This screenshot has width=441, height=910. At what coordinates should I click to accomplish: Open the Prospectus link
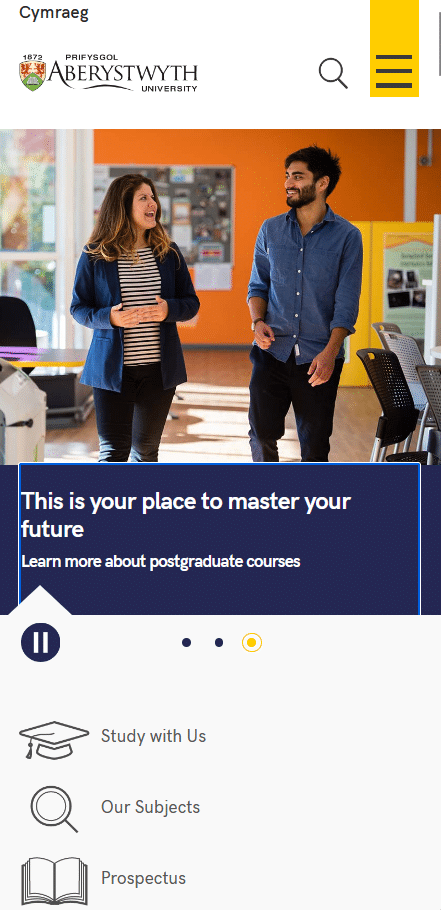[x=143, y=878]
